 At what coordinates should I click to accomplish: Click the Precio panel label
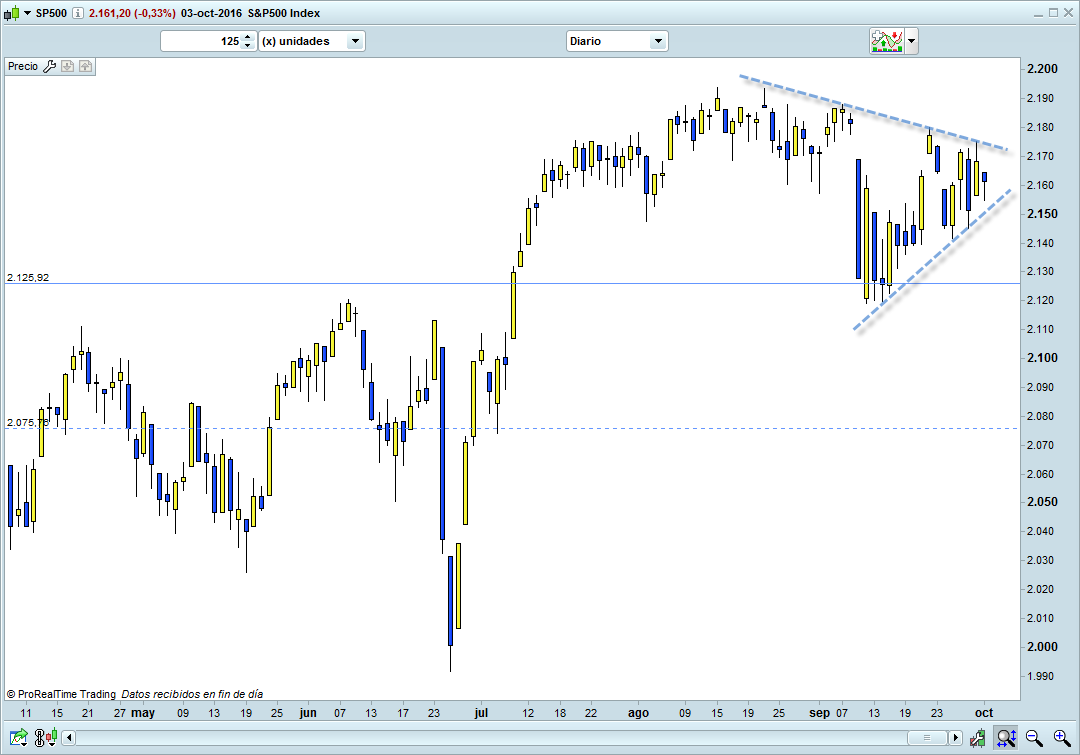point(21,66)
